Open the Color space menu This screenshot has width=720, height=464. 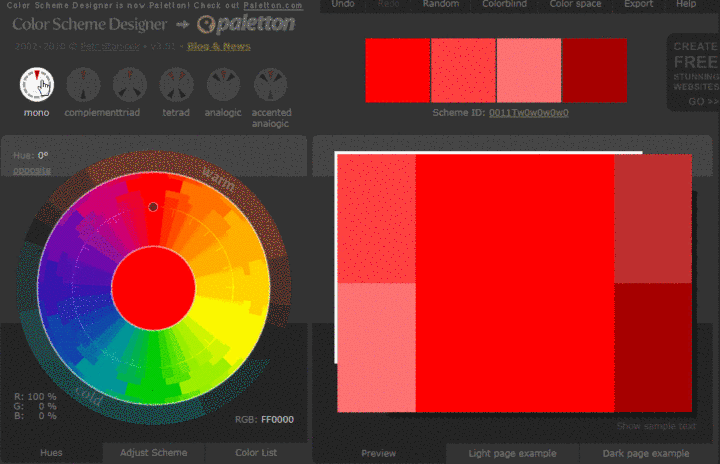pos(575,4)
